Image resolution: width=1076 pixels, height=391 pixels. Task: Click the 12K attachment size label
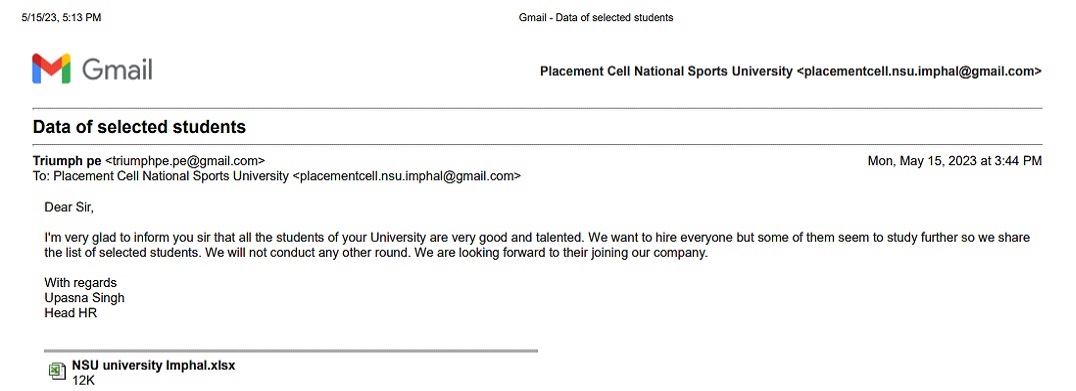pyautogui.click(x=83, y=380)
